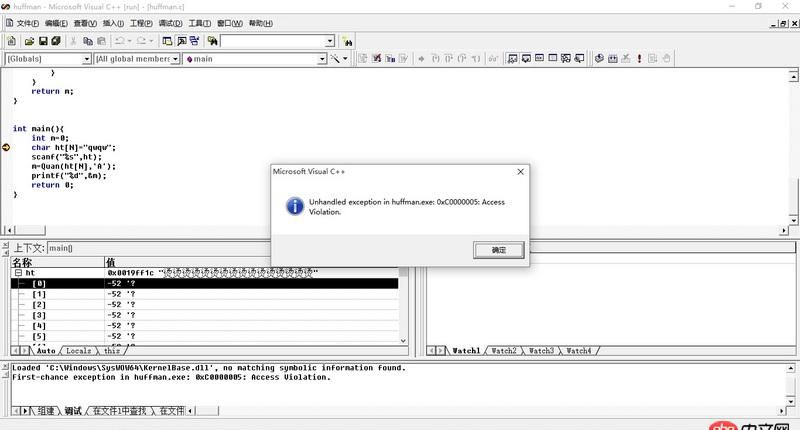
Task: Click the Run to Cursor icon
Action: click(475, 59)
